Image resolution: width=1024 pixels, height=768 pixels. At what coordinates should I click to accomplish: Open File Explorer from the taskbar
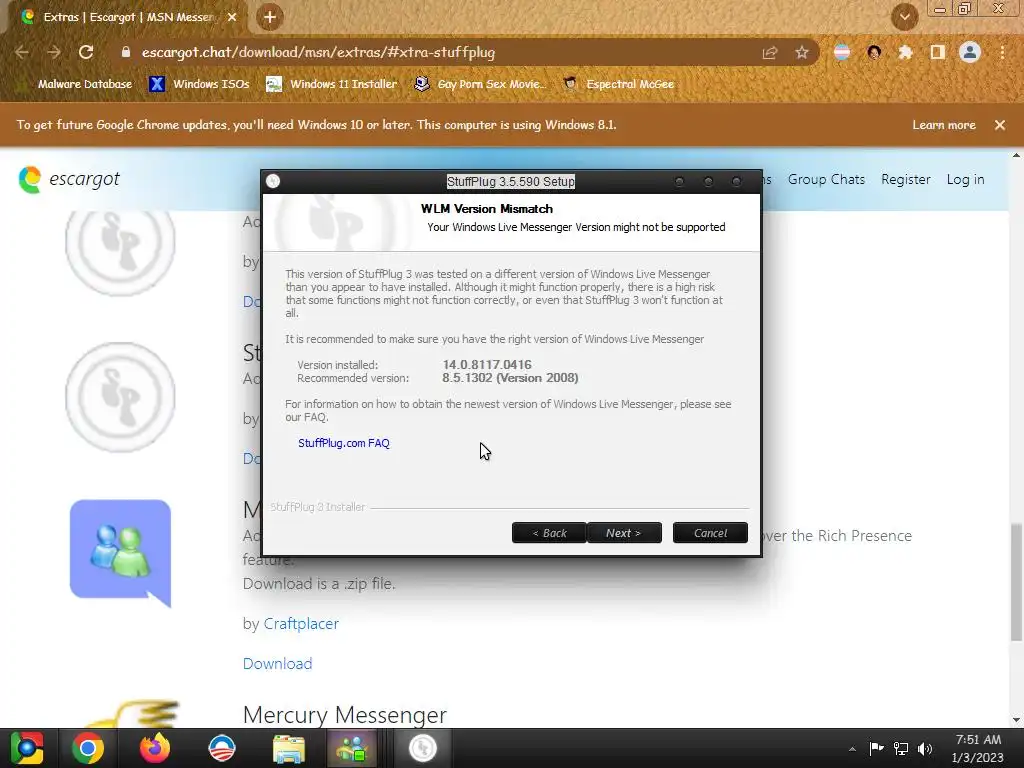click(288, 748)
